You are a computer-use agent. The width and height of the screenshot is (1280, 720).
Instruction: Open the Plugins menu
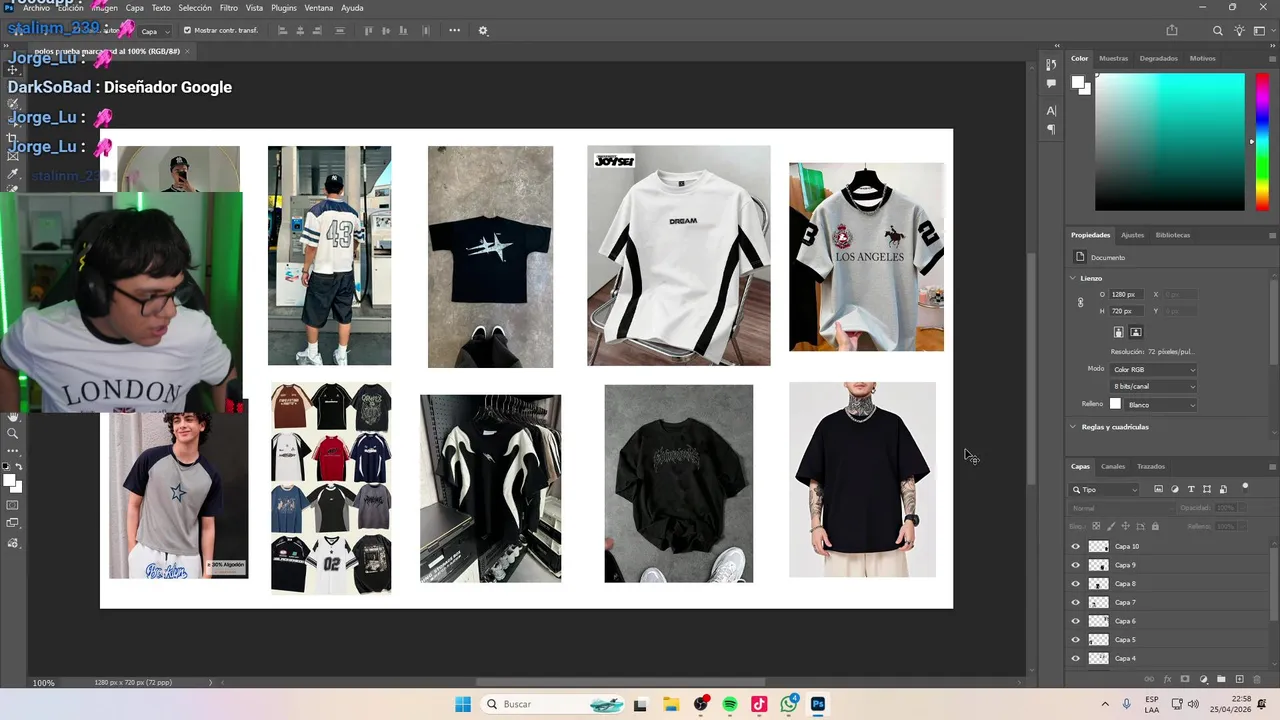(284, 8)
